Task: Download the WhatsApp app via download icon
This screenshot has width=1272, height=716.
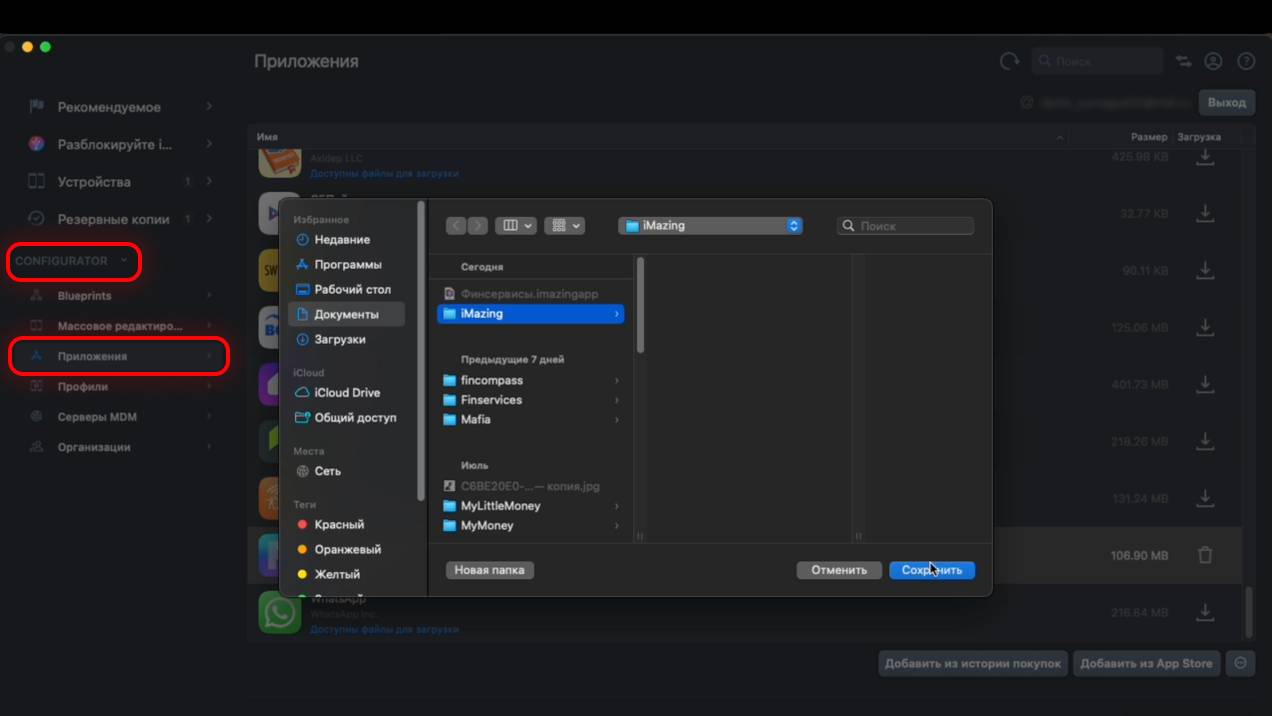Action: tap(1205, 611)
